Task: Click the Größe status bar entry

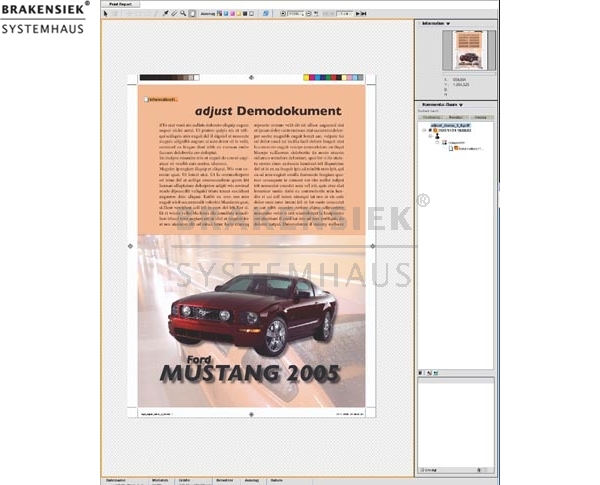Action: pyautogui.click(x=184, y=480)
